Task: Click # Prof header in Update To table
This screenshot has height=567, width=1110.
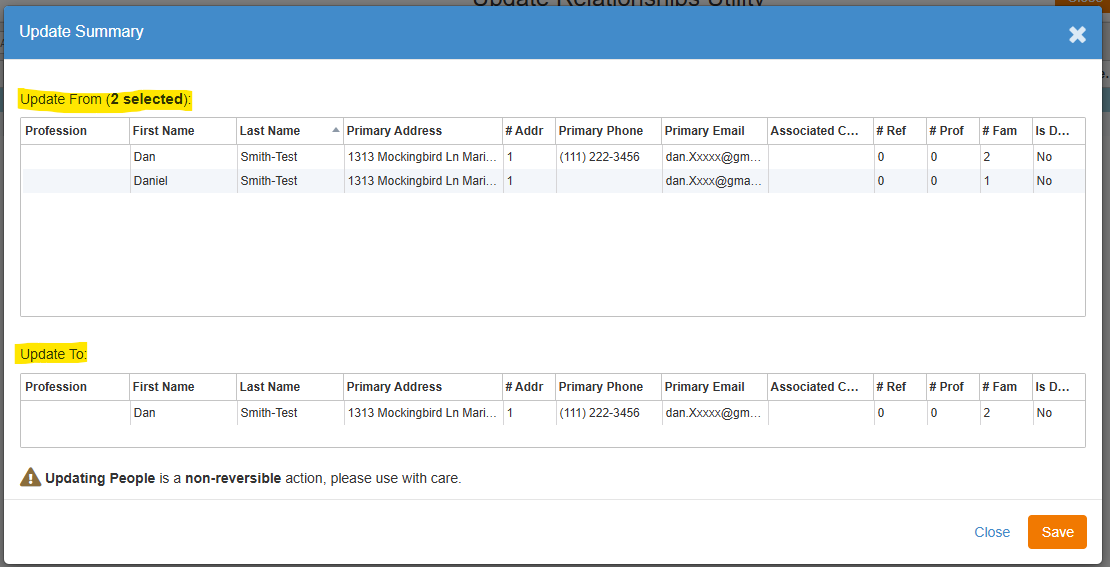Action: (952, 387)
